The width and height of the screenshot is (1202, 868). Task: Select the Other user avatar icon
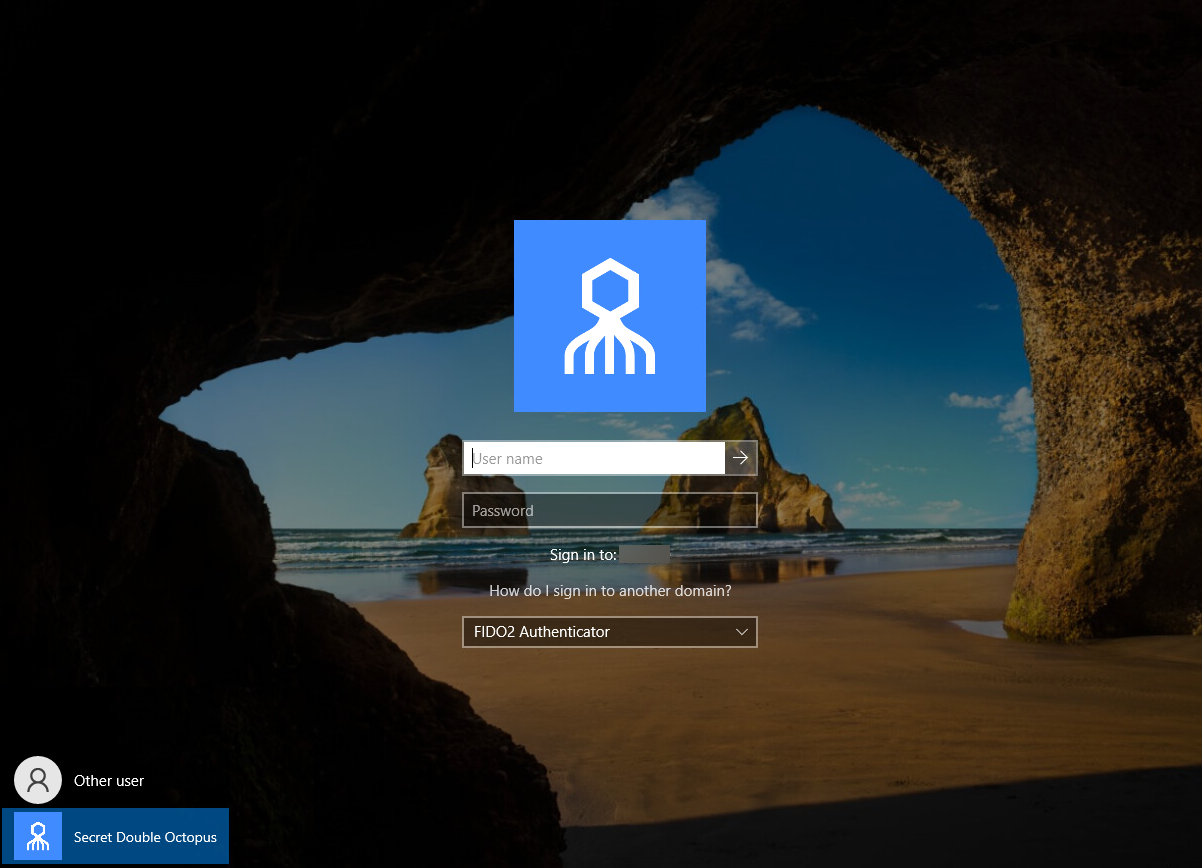[x=38, y=780]
